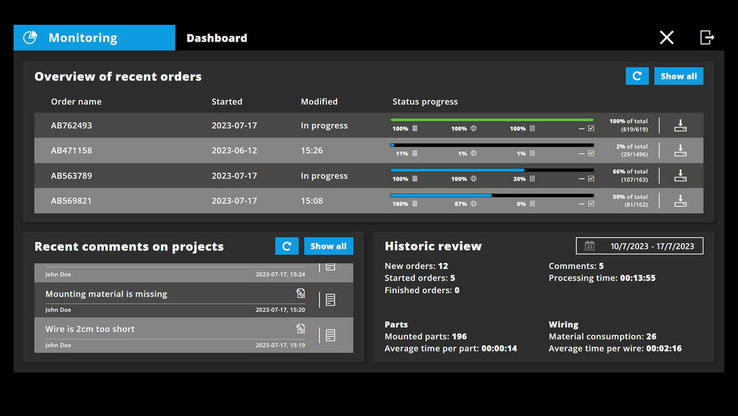Refresh the recent comments on projects list
Image resolution: width=738 pixels, height=416 pixels.
pyautogui.click(x=287, y=246)
